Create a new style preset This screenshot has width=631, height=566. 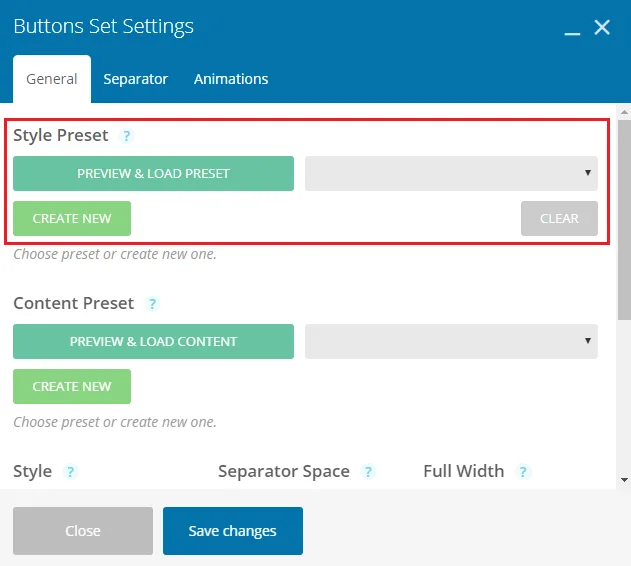[72, 218]
